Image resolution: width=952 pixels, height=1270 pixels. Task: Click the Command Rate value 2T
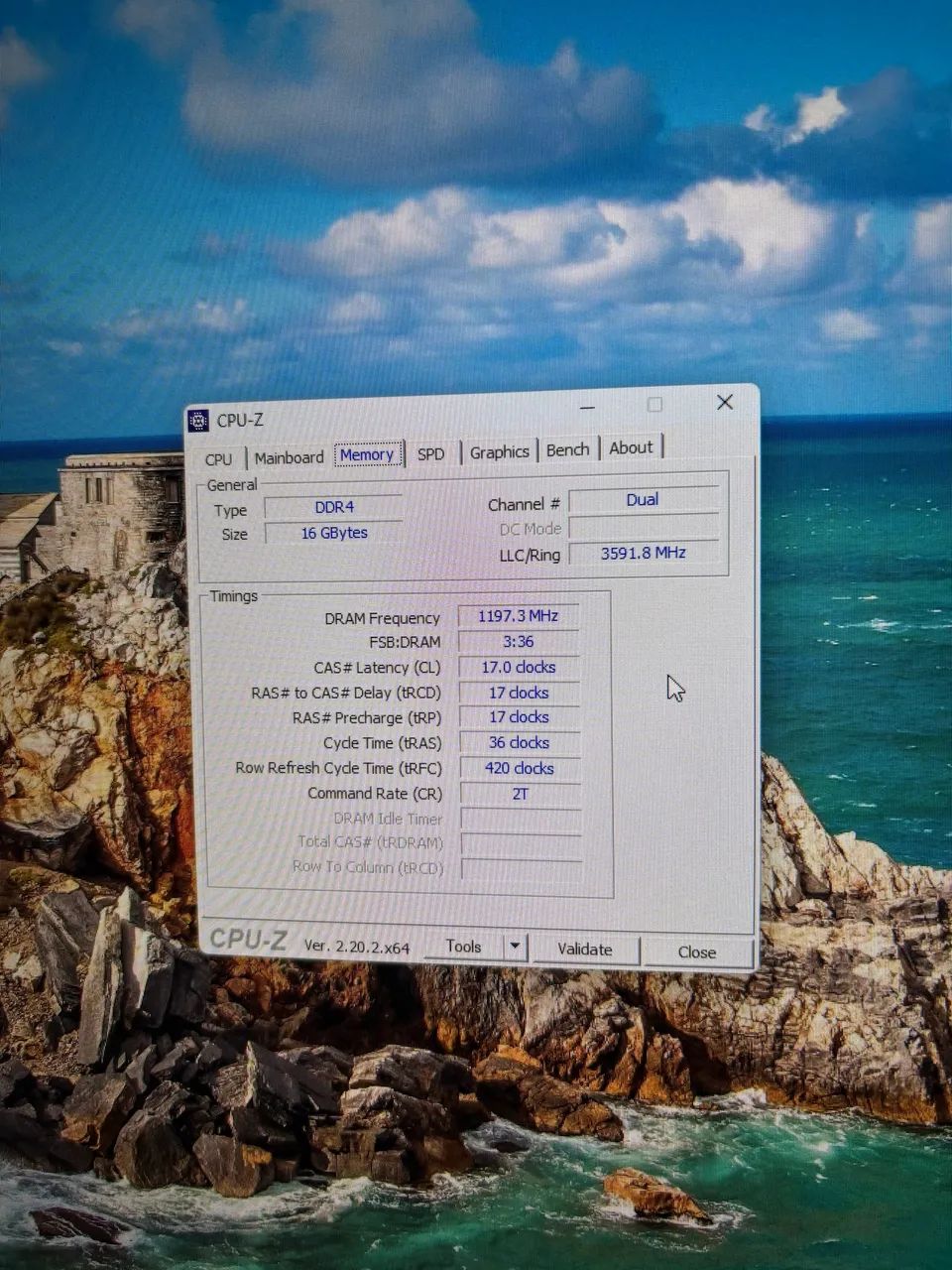[x=520, y=794]
